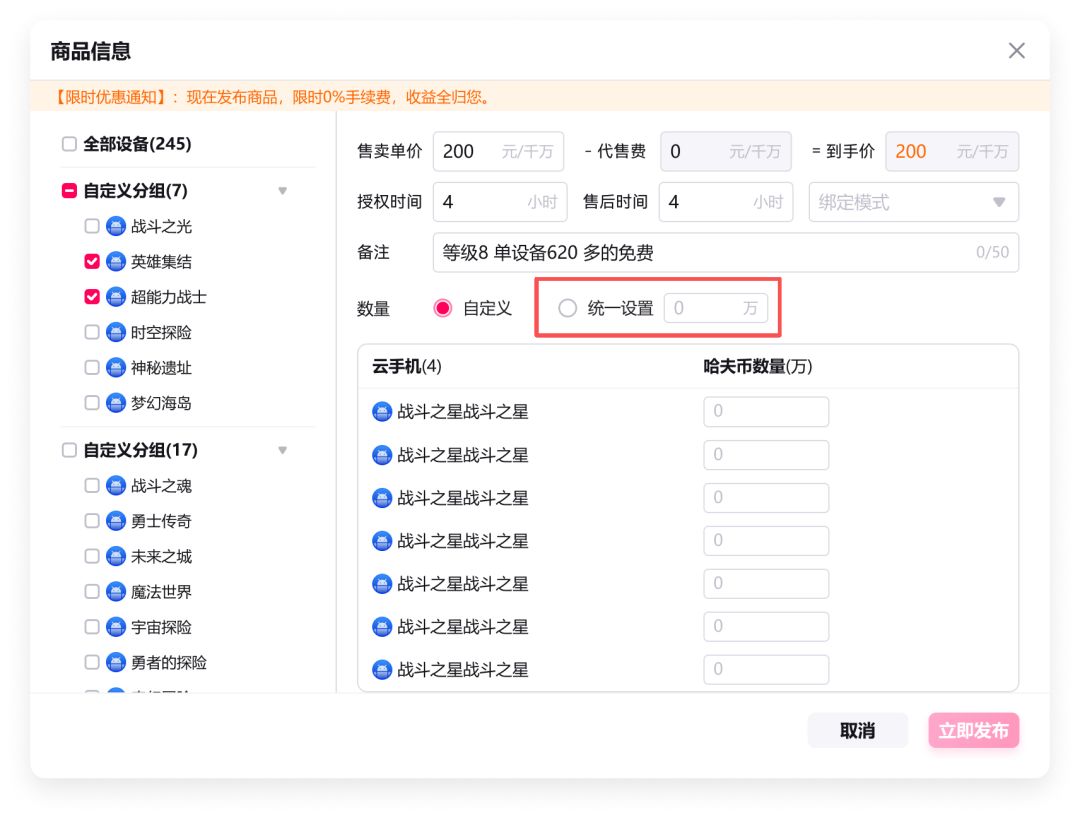Click the device icon next to 勇者的探险
This screenshot has height=818, width=1080.
coord(116,662)
